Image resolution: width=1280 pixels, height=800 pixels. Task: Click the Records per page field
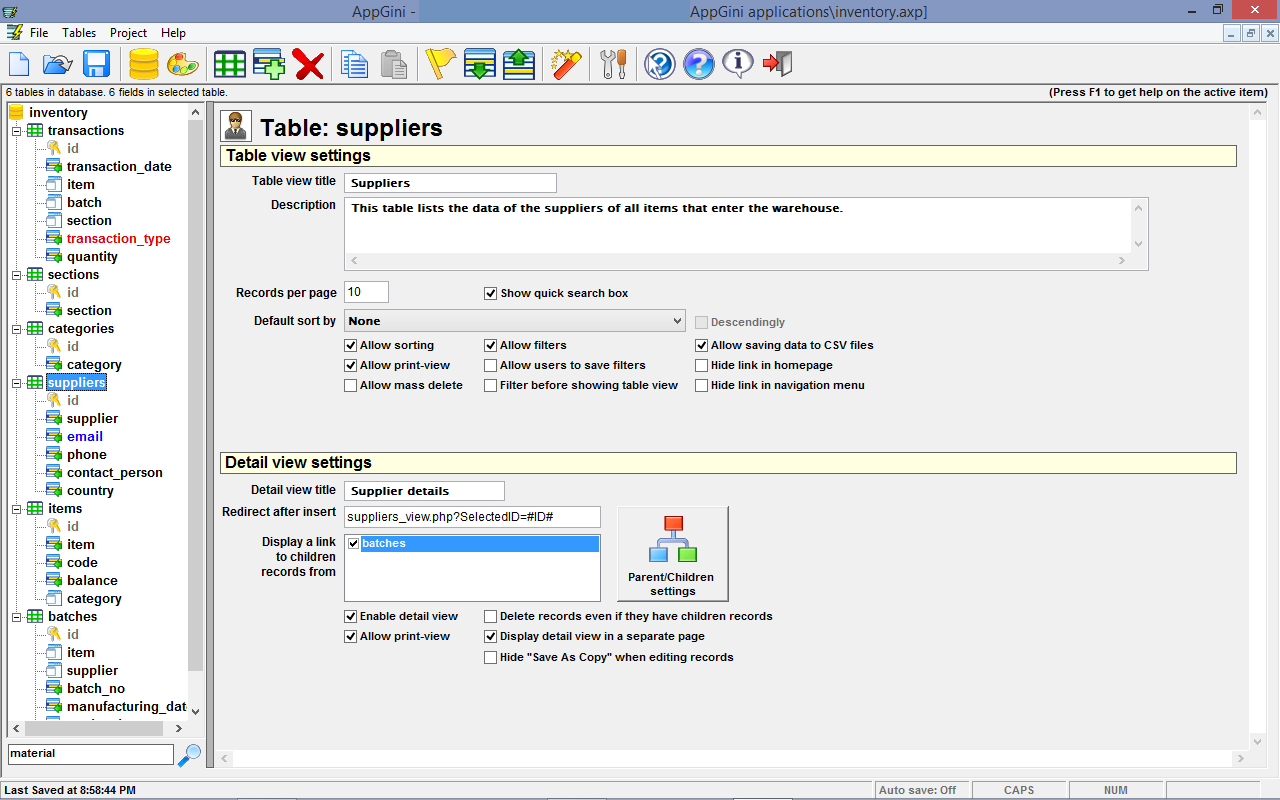click(x=366, y=292)
